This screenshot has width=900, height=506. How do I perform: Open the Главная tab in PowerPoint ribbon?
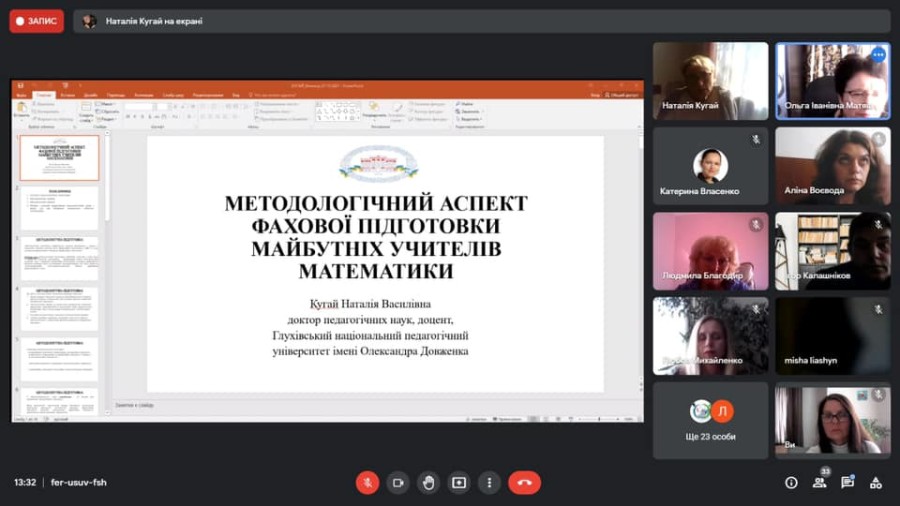tap(44, 95)
